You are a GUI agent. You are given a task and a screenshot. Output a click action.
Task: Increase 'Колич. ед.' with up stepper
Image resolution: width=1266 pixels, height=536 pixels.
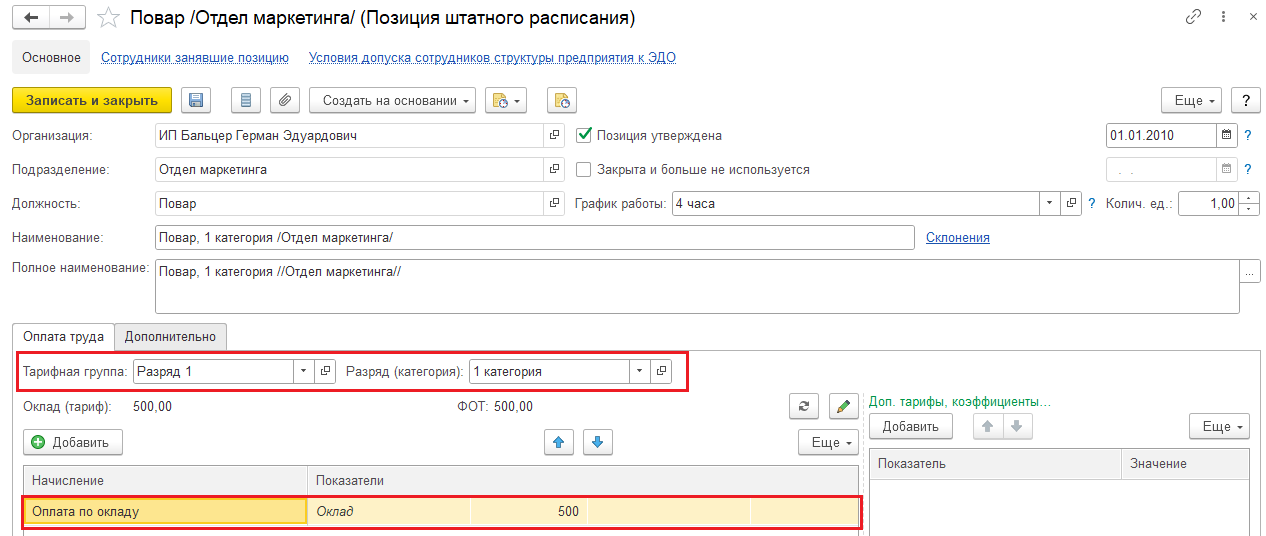(1249, 198)
